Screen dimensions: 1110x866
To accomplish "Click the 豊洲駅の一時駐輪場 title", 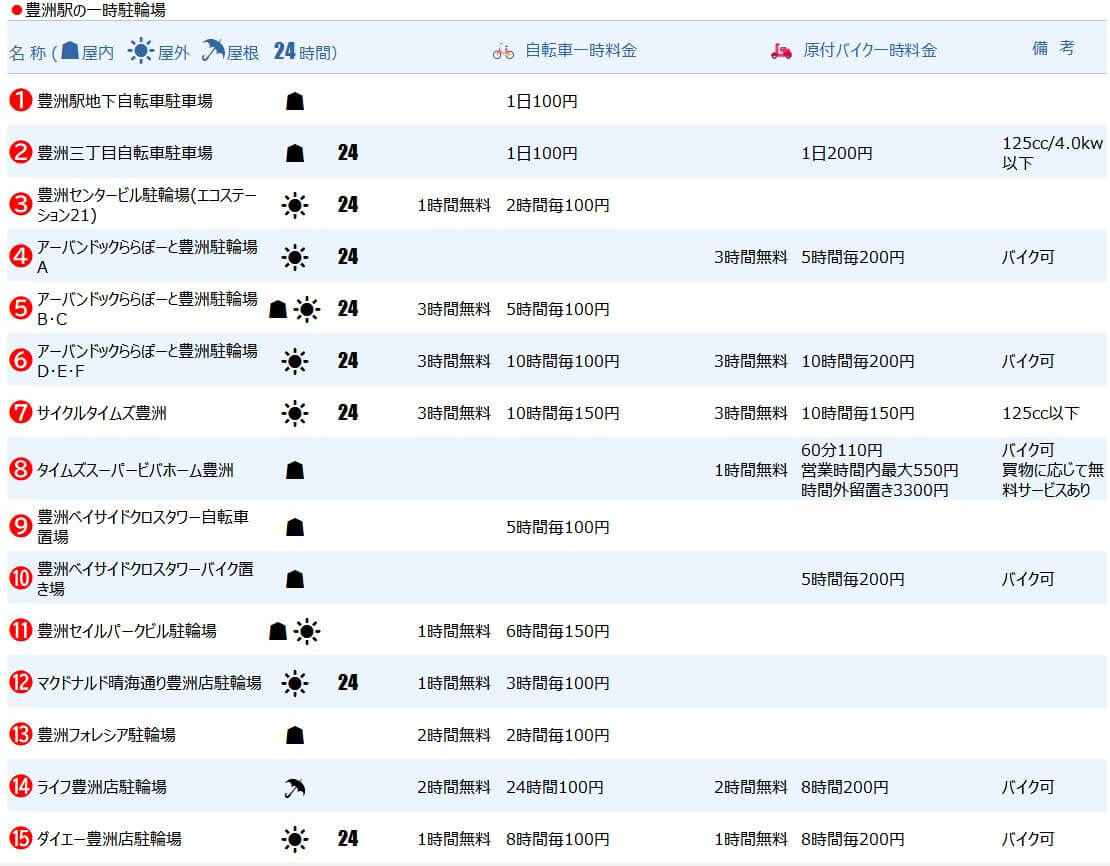I will (95, 11).
